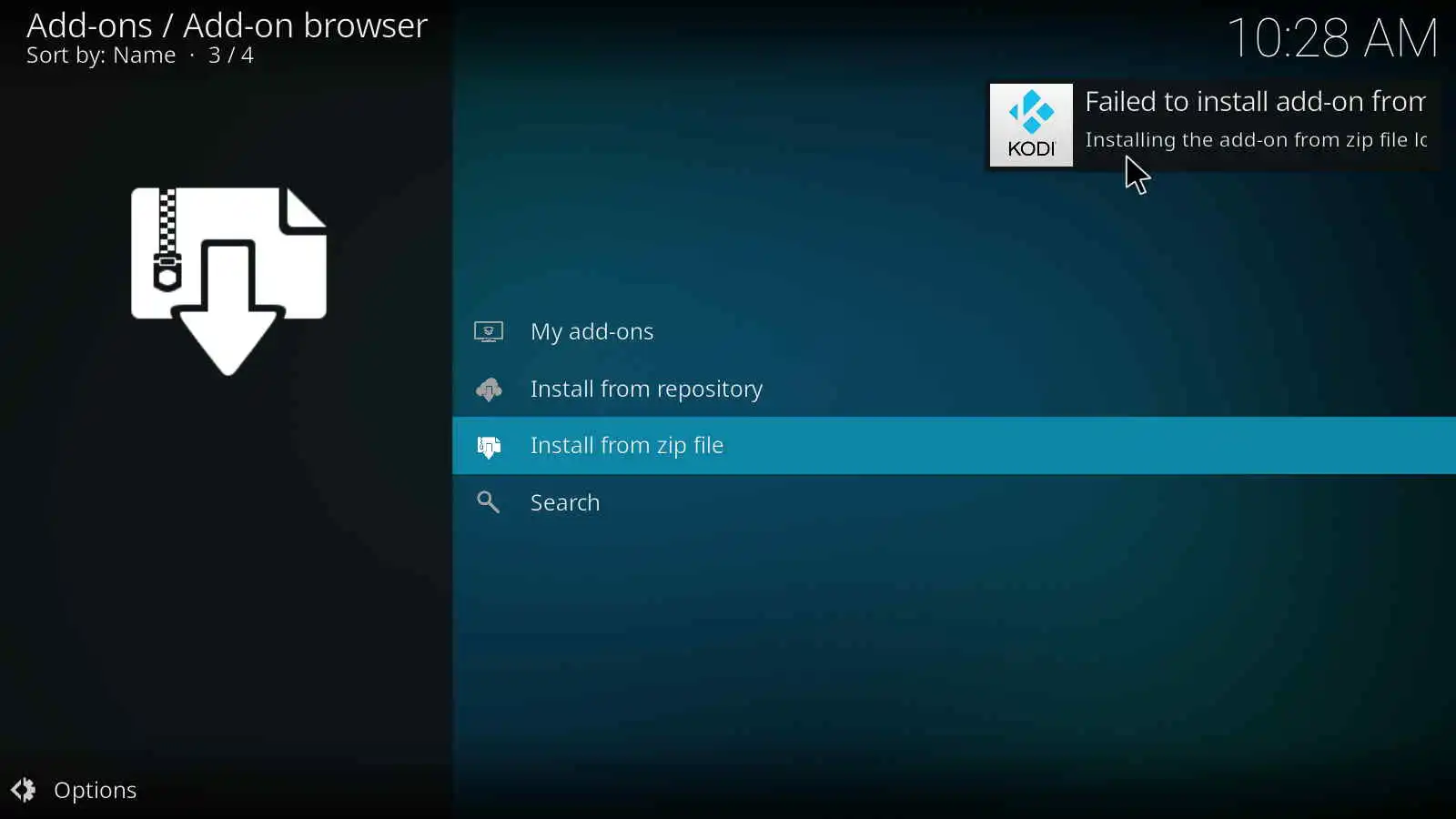The image size is (1456, 819).
Task: Click the 10:28 AM clock
Action: (x=1333, y=38)
